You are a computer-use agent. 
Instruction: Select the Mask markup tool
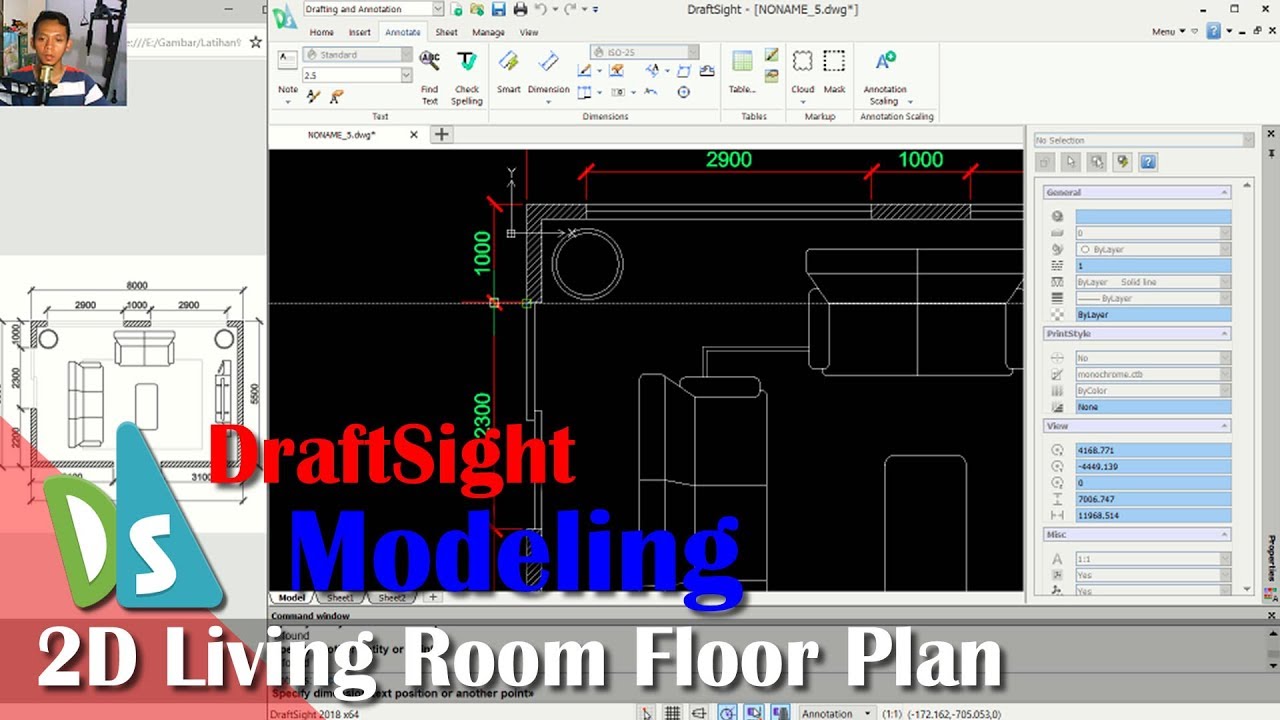click(x=835, y=72)
